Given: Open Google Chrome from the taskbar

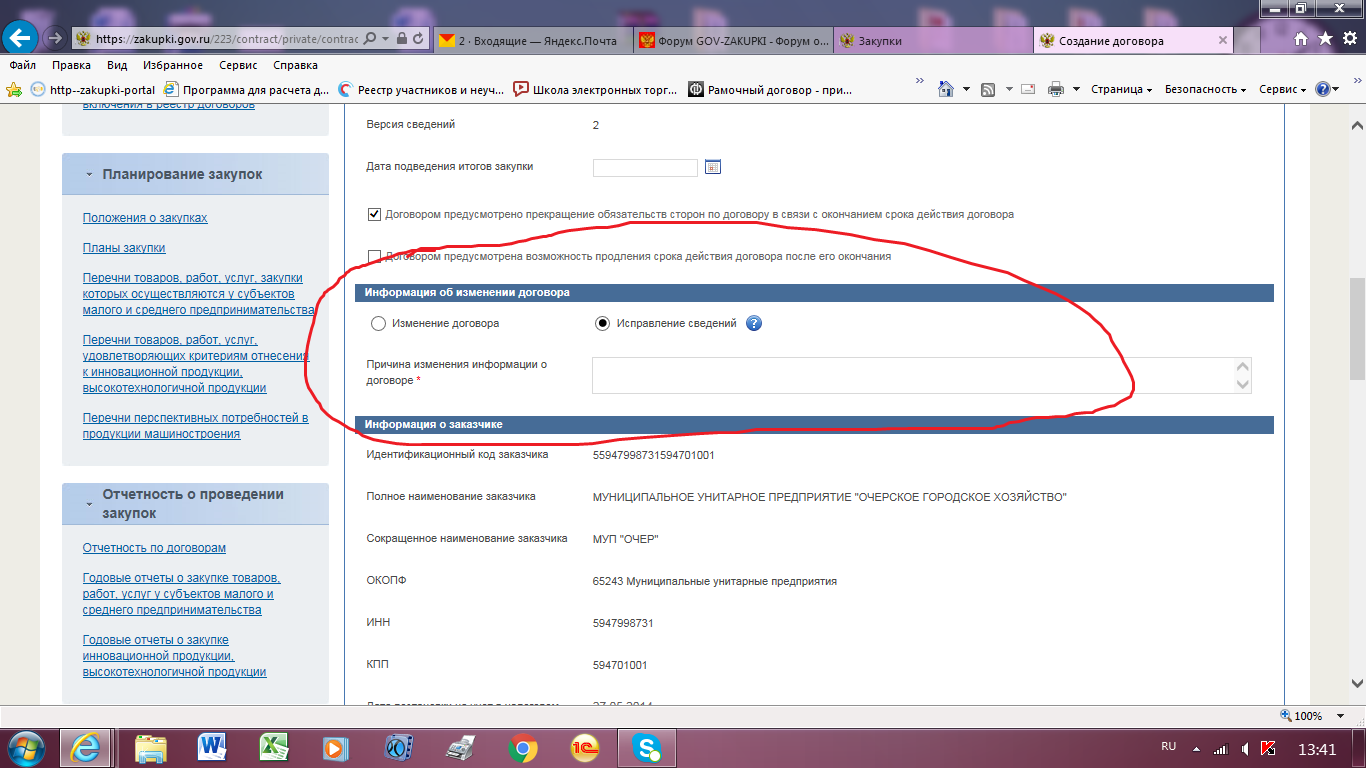Looking at the screenshot, I should coord(522,747).
